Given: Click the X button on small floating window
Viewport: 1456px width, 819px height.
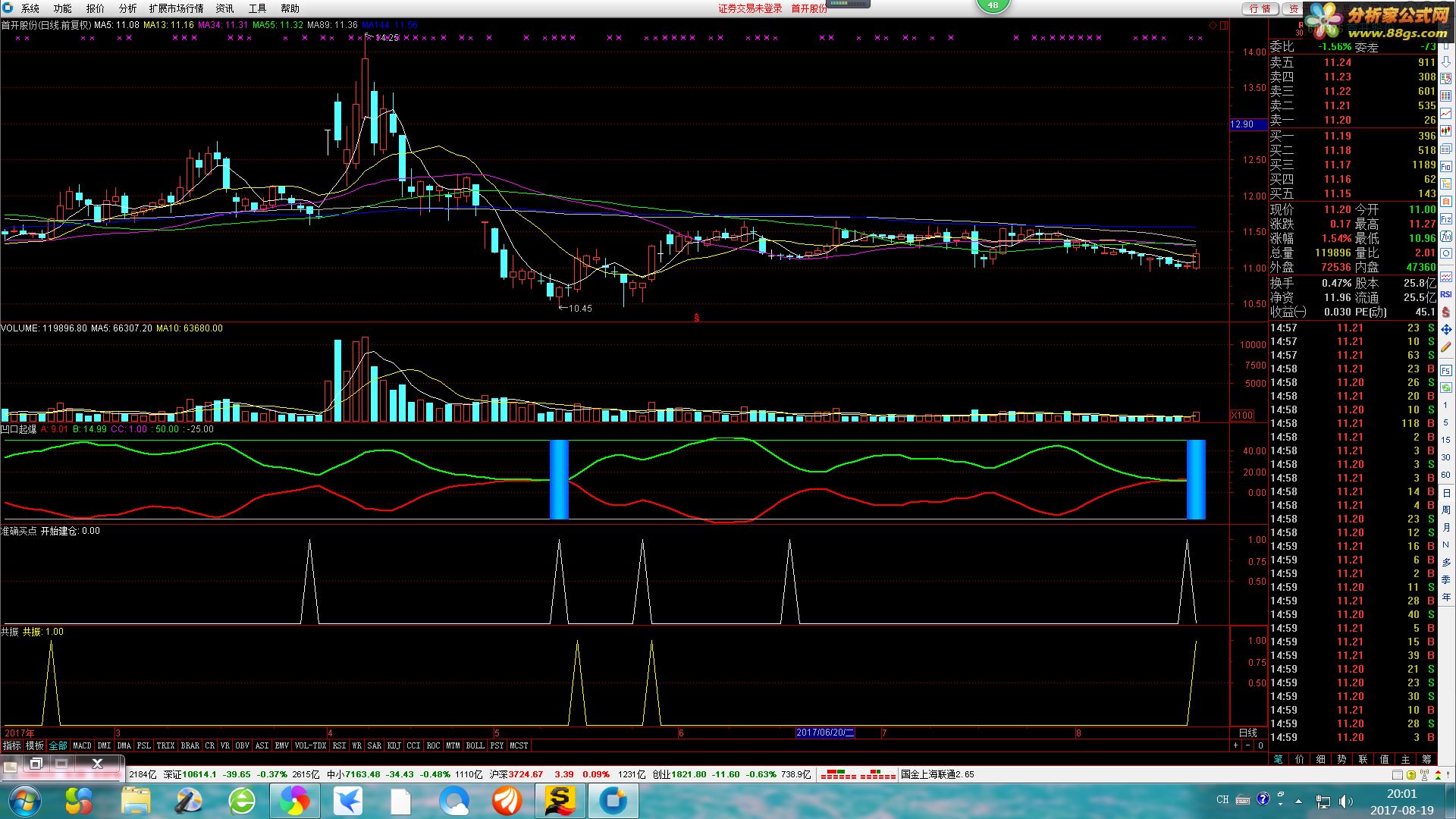Looking at the screenshot, I should 97,764.
